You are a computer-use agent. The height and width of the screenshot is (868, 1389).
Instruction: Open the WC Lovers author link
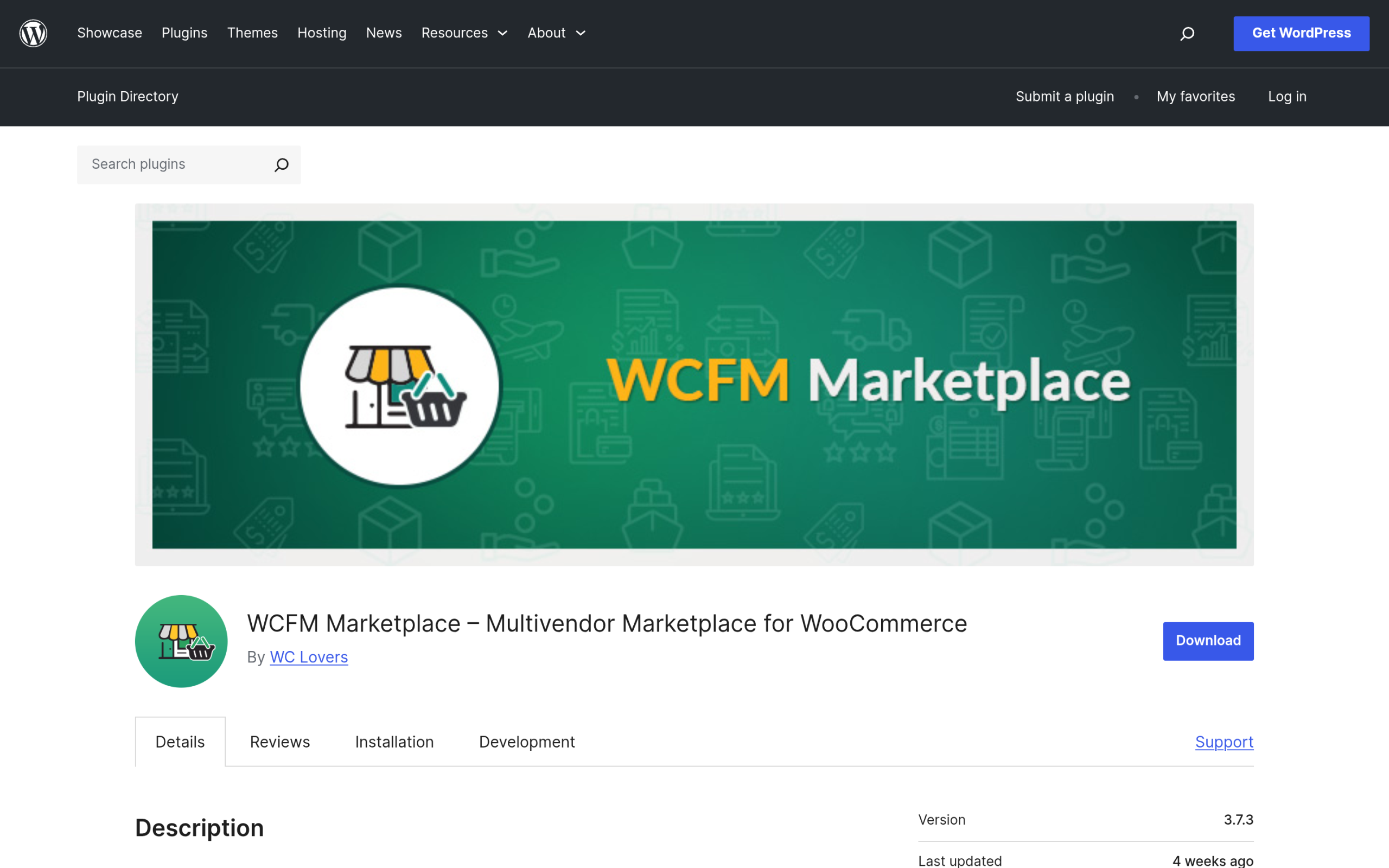coord(309,658)
